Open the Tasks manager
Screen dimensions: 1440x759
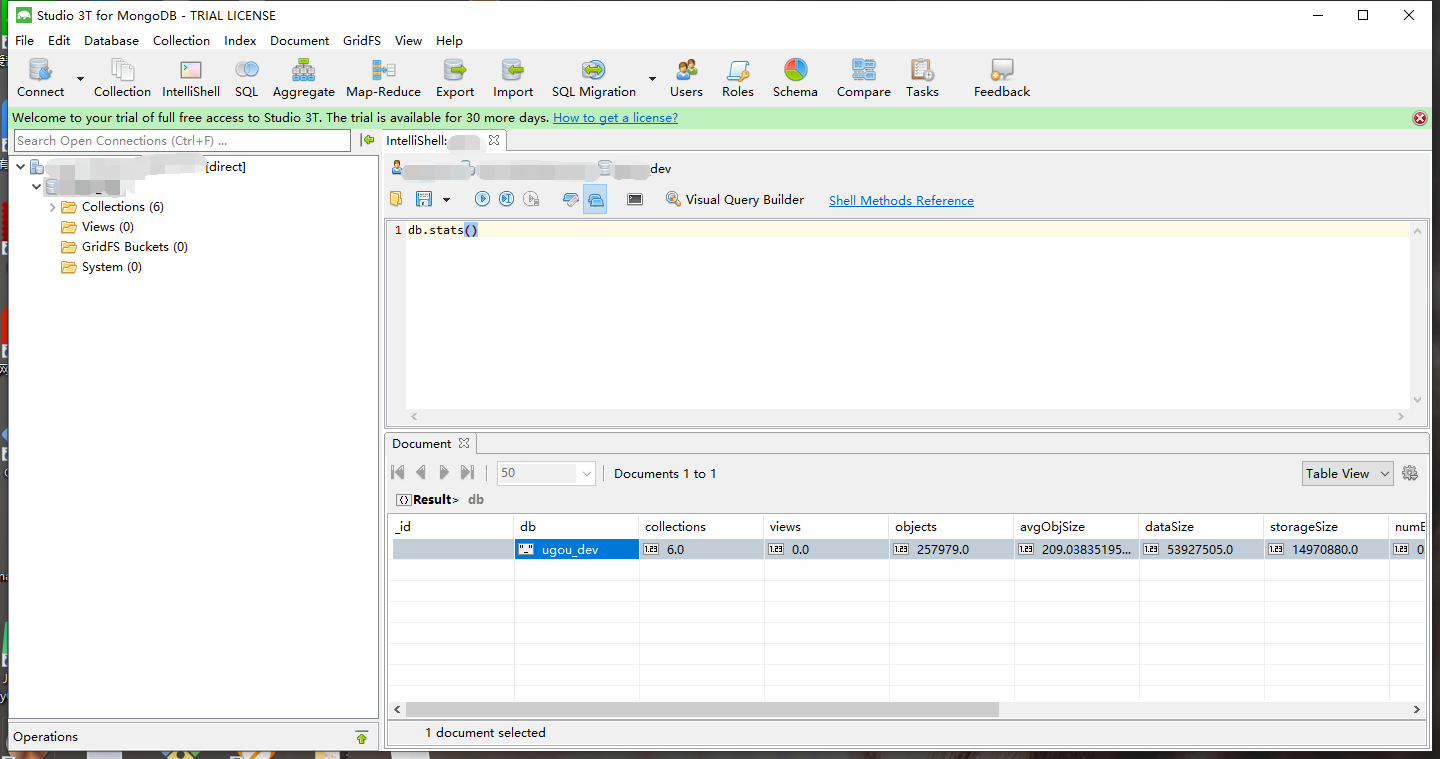pos(921,78)
